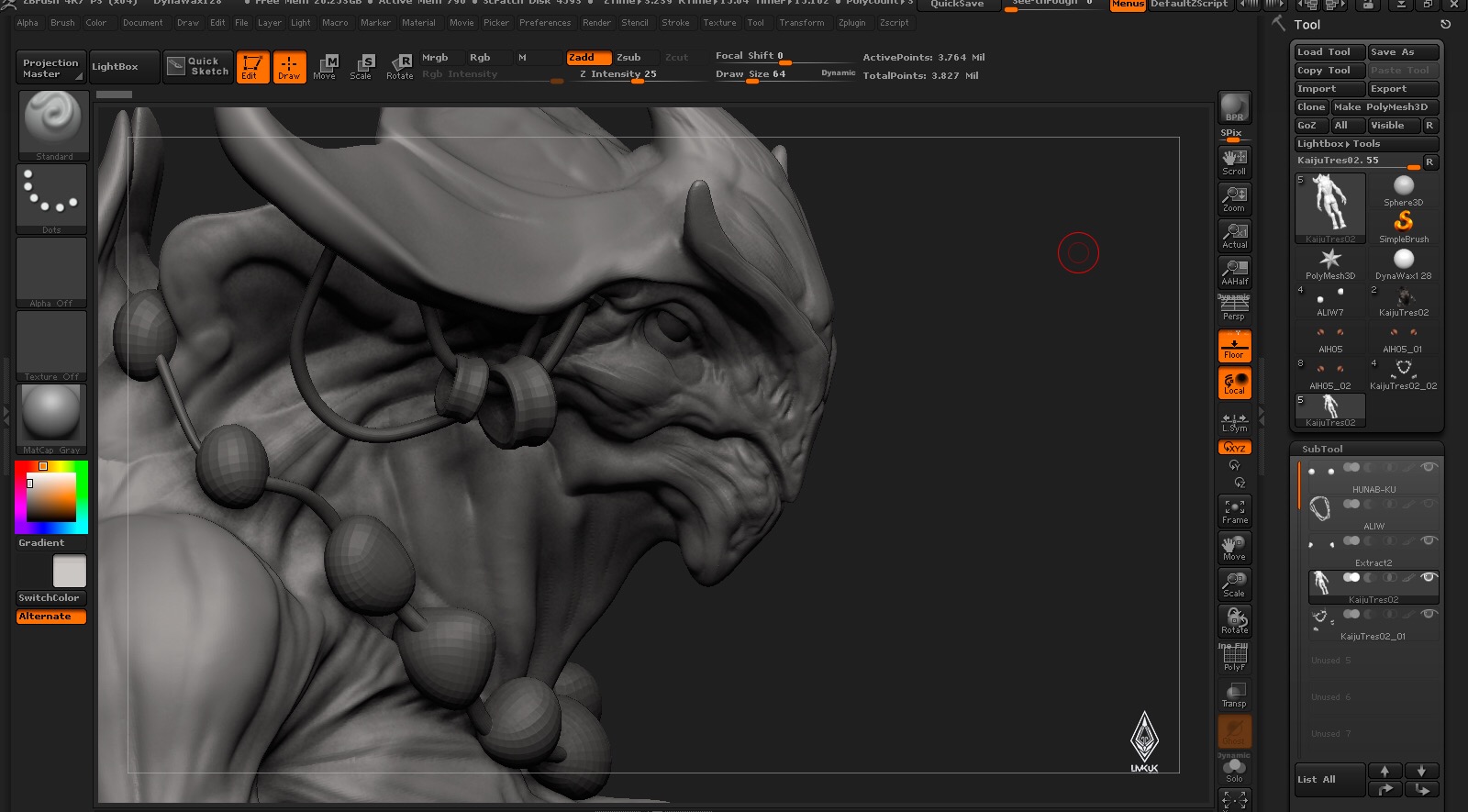Toggle Local symmetry L.Sym button

(x=1234, y=422)
